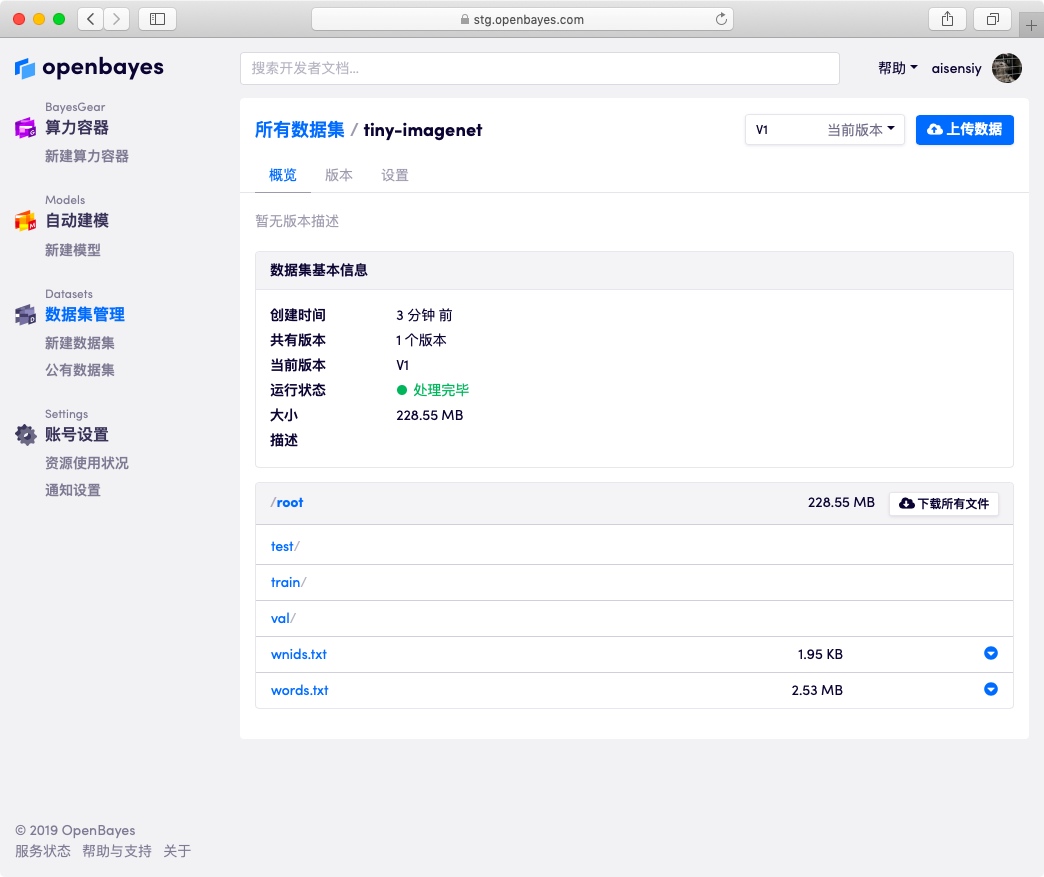Click the 1.95 KB size of wnids.txt
Image resolution: width=1044 pixels, height=877 pixels.
(820, 654)
